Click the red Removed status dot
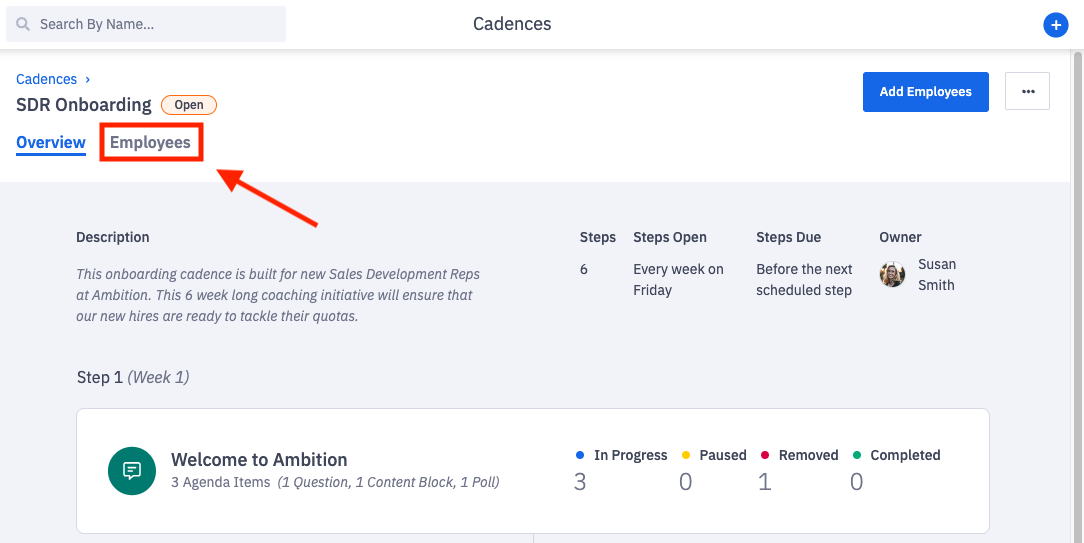The height and width of the screenshot is (543, 1084). (765, 455)
